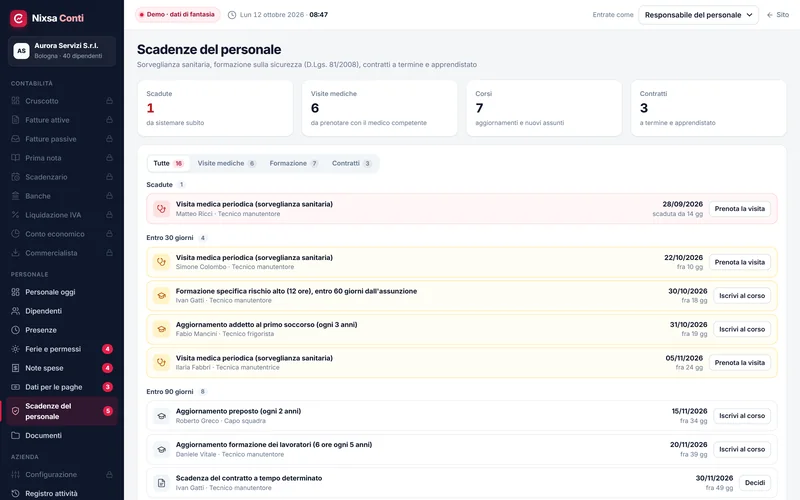800x500 pixels.
Task: Click the Sito back link
Action: (778, 15)
